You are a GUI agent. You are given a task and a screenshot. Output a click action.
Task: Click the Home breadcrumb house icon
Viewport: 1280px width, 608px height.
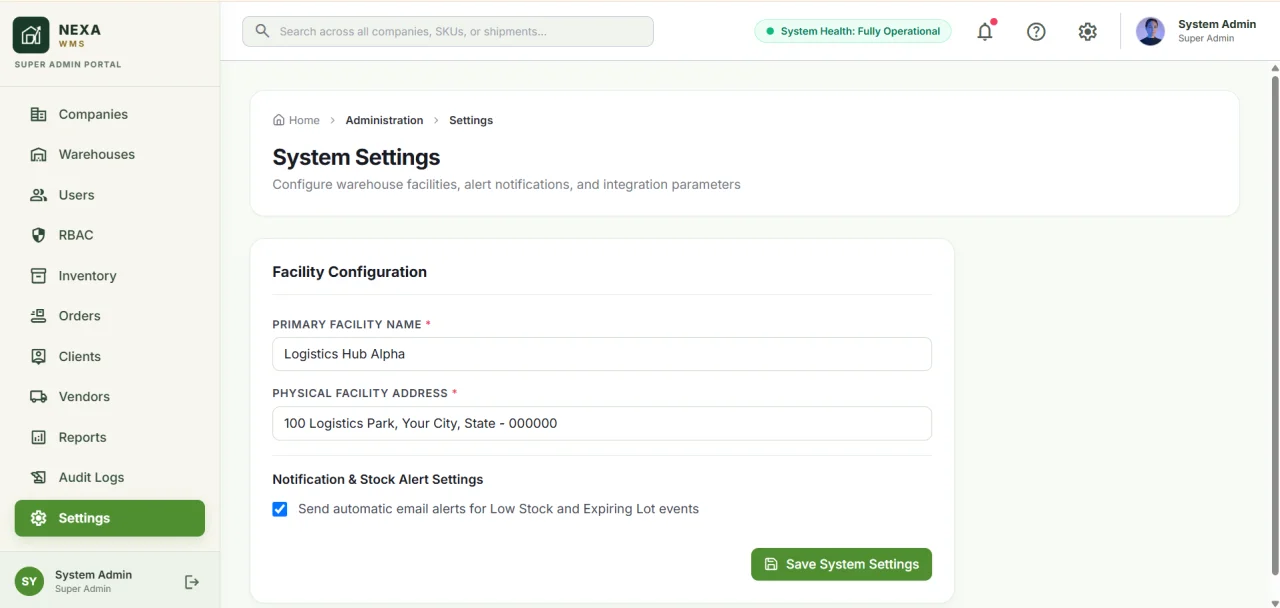click(x=279, y=120)
